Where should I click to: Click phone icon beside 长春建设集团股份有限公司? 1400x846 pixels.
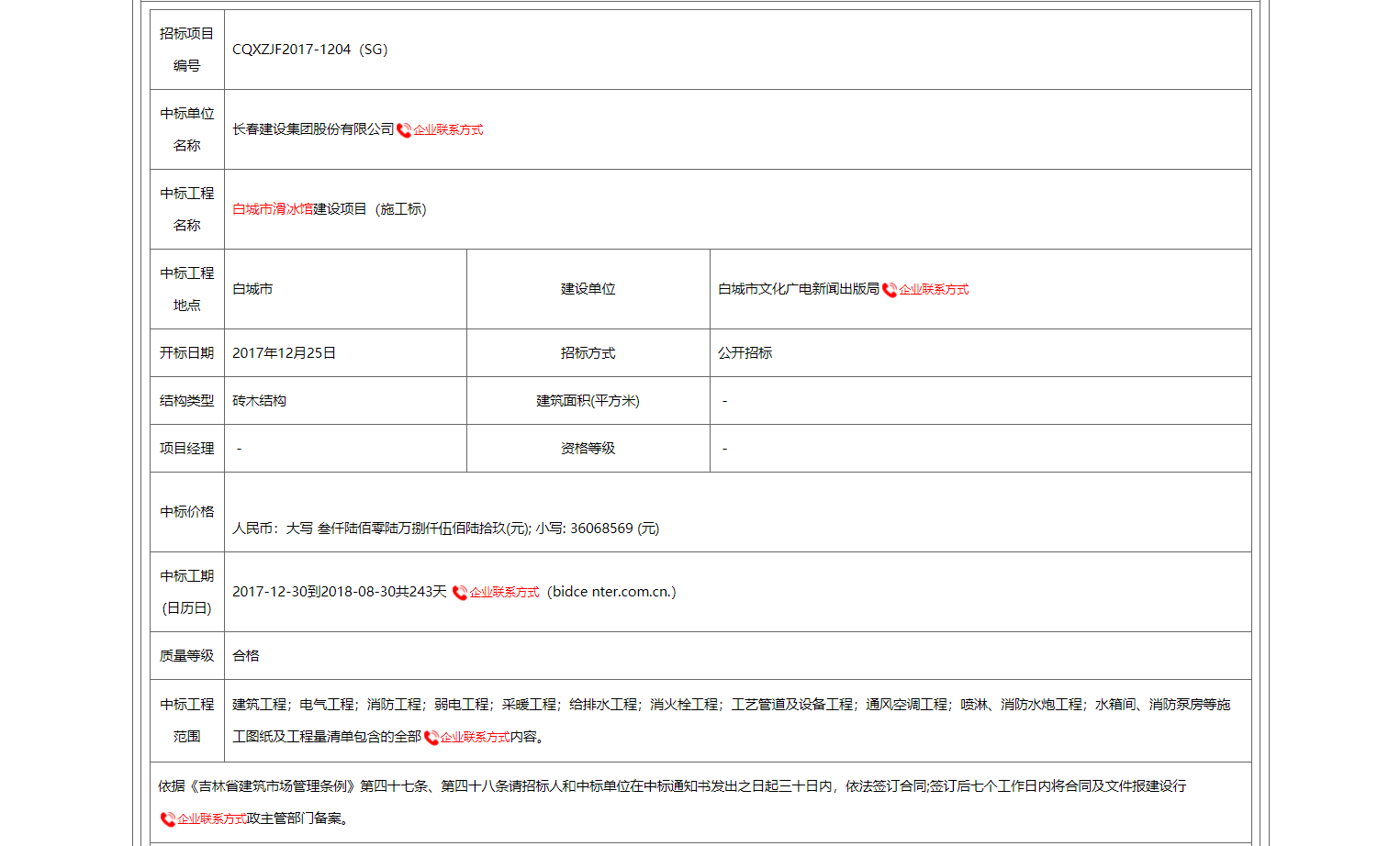pyautogui.click(x=404, y=130)
